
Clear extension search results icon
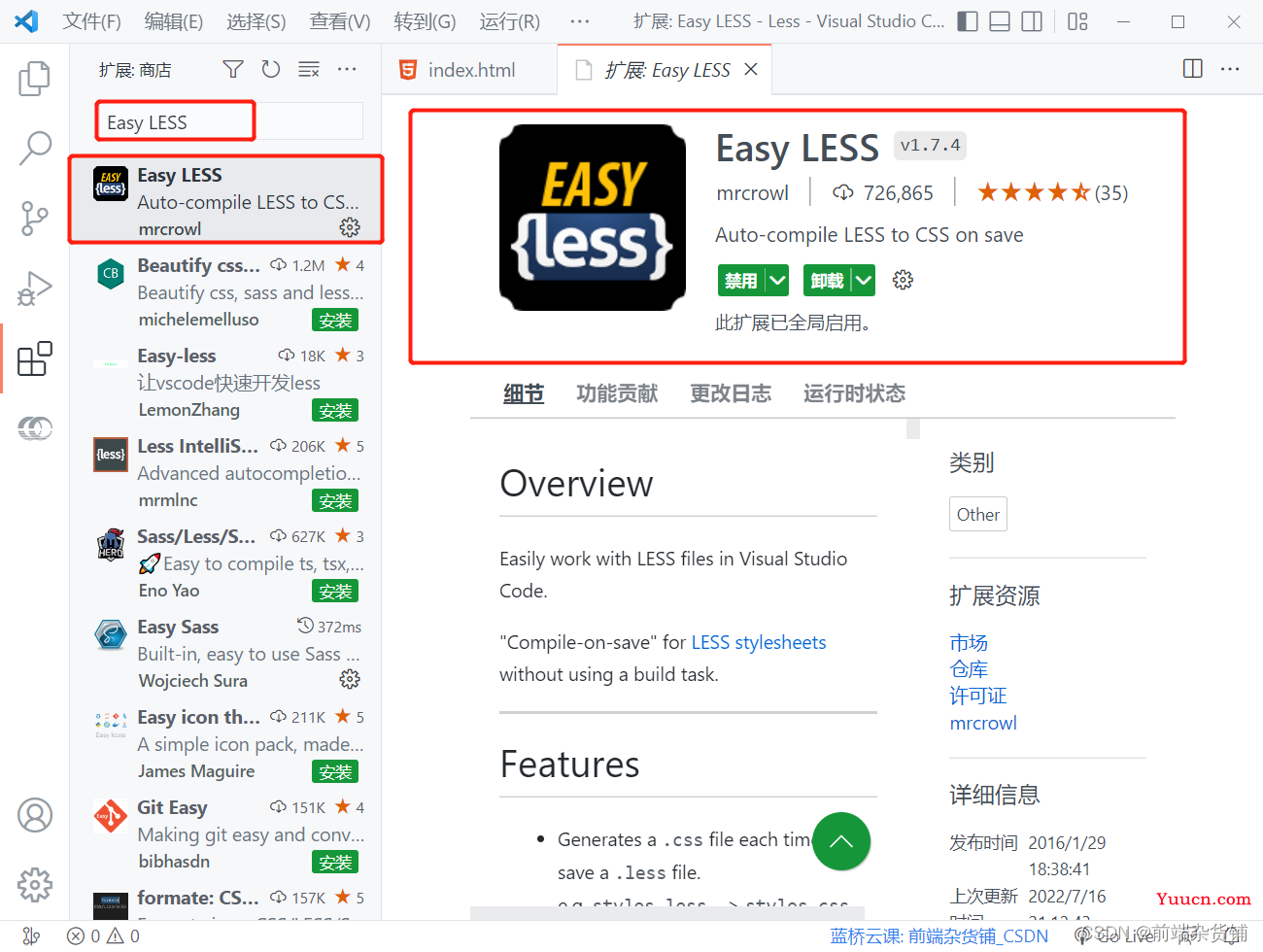pyautogui.click(x=309, y=69)
